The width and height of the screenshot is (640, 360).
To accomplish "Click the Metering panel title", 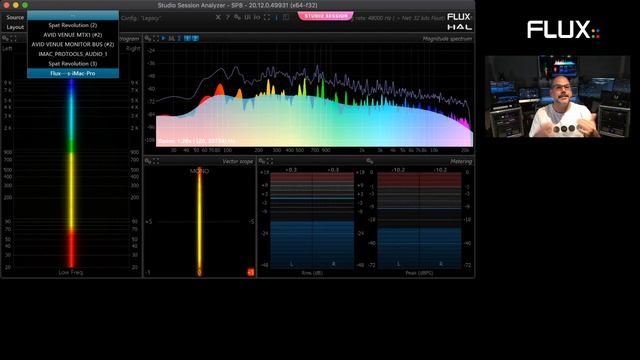I will [x=461, y=162].
